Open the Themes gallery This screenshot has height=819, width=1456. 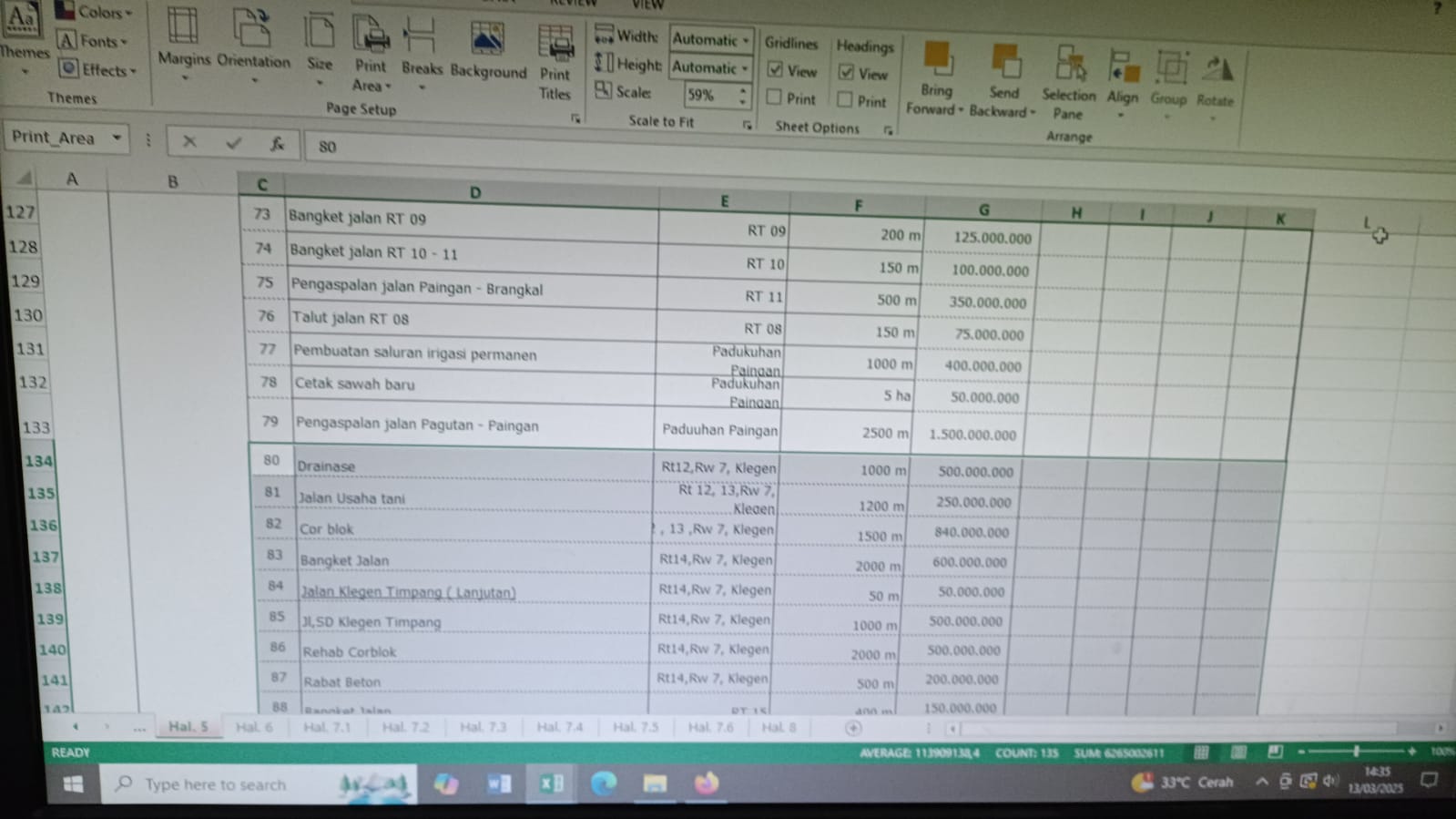[x=22, y=36]
